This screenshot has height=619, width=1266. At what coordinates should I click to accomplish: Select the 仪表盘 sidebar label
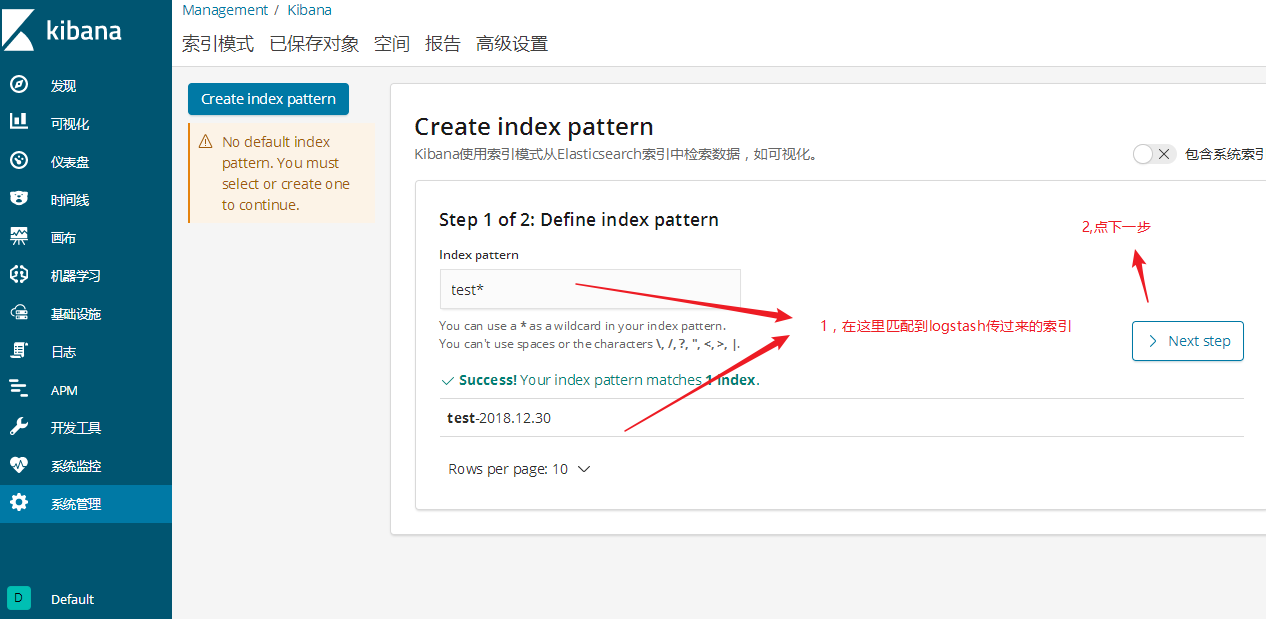click(x=70, y=162)
